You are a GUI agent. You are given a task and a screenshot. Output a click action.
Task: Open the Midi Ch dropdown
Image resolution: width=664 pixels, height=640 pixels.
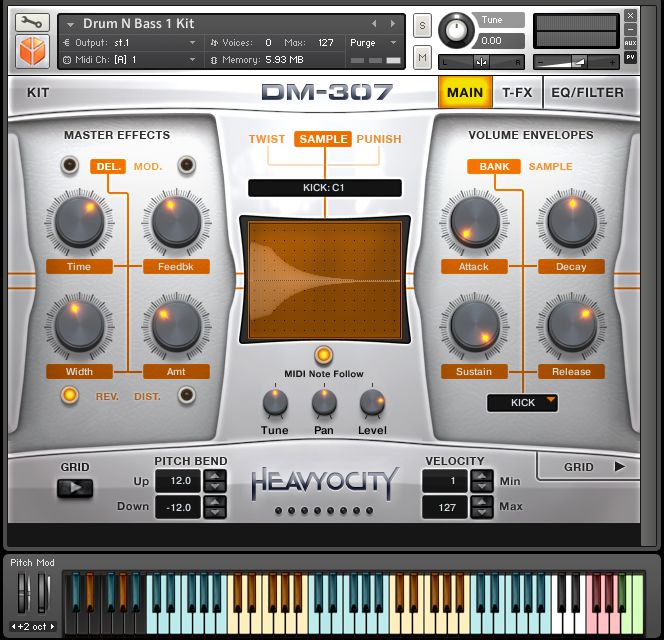click(192, 60)
